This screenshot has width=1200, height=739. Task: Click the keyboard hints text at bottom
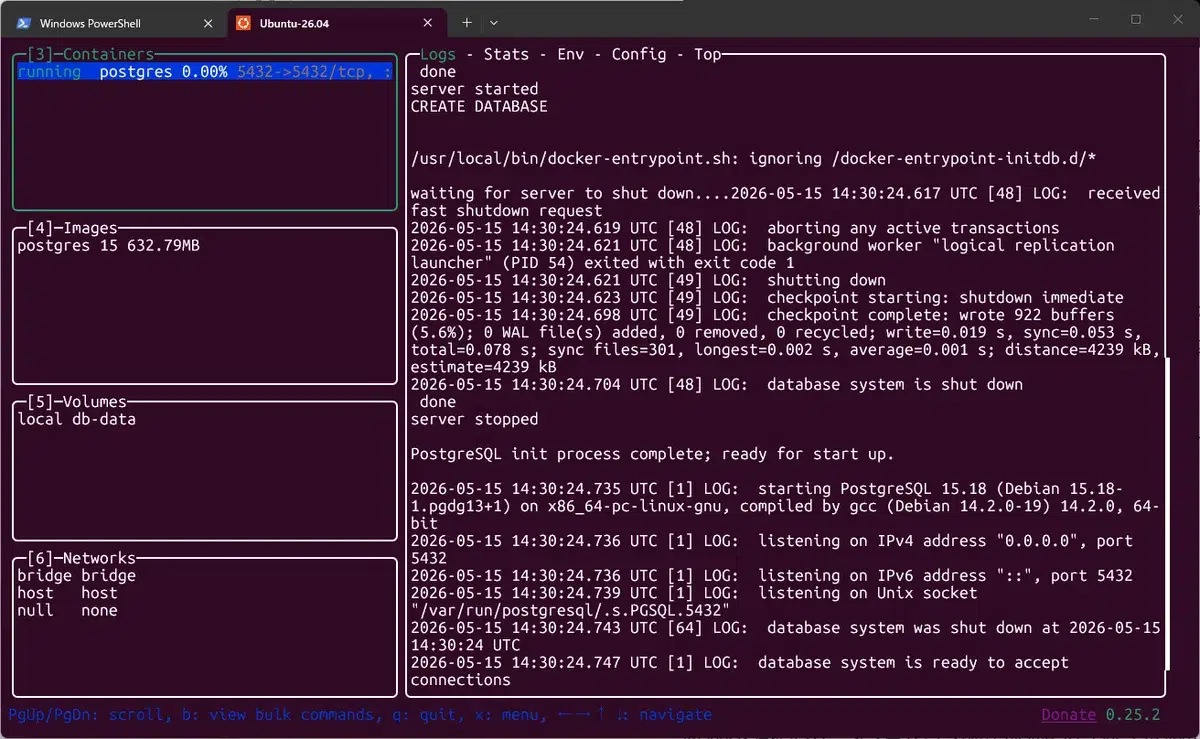tap(360, 715)
